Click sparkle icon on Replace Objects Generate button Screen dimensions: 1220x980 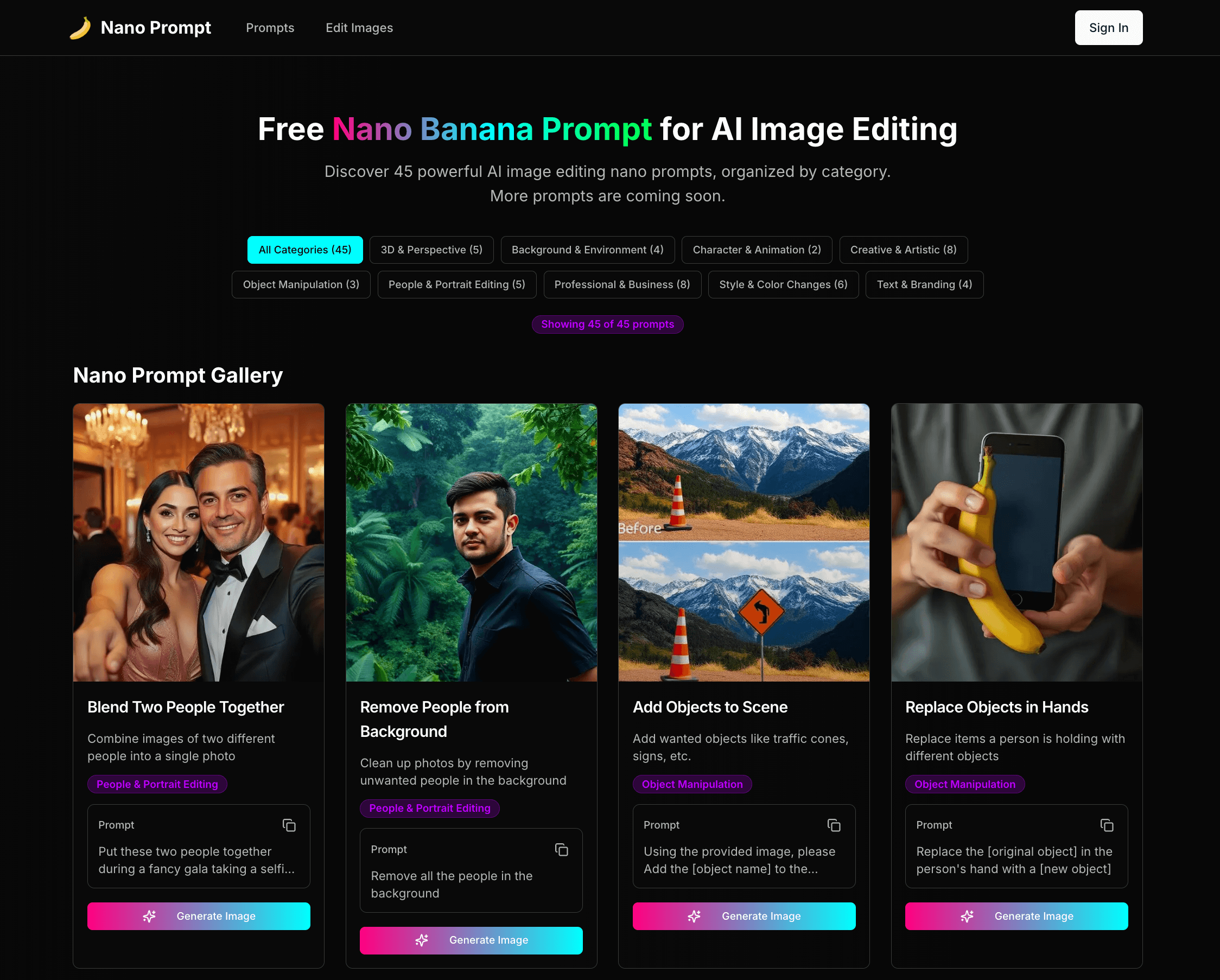967,916
